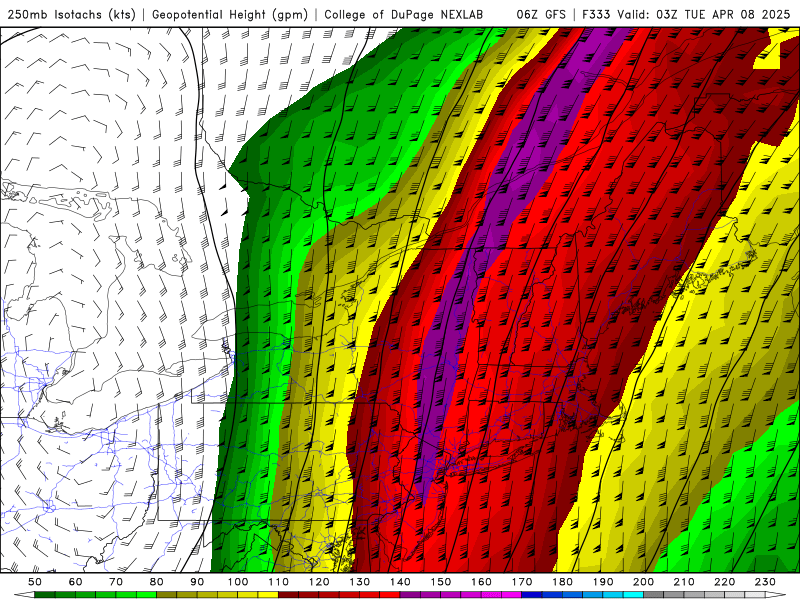Click the 140 label on the color scale
The width and height of the screenshot is (800, 600).
pyautogui.click(x=400, y=582)
